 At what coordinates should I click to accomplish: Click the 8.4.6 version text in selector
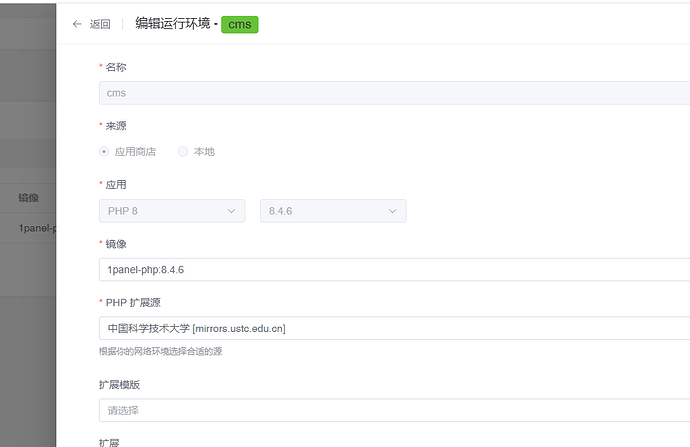pyautogui.click(x=283, y=211)
